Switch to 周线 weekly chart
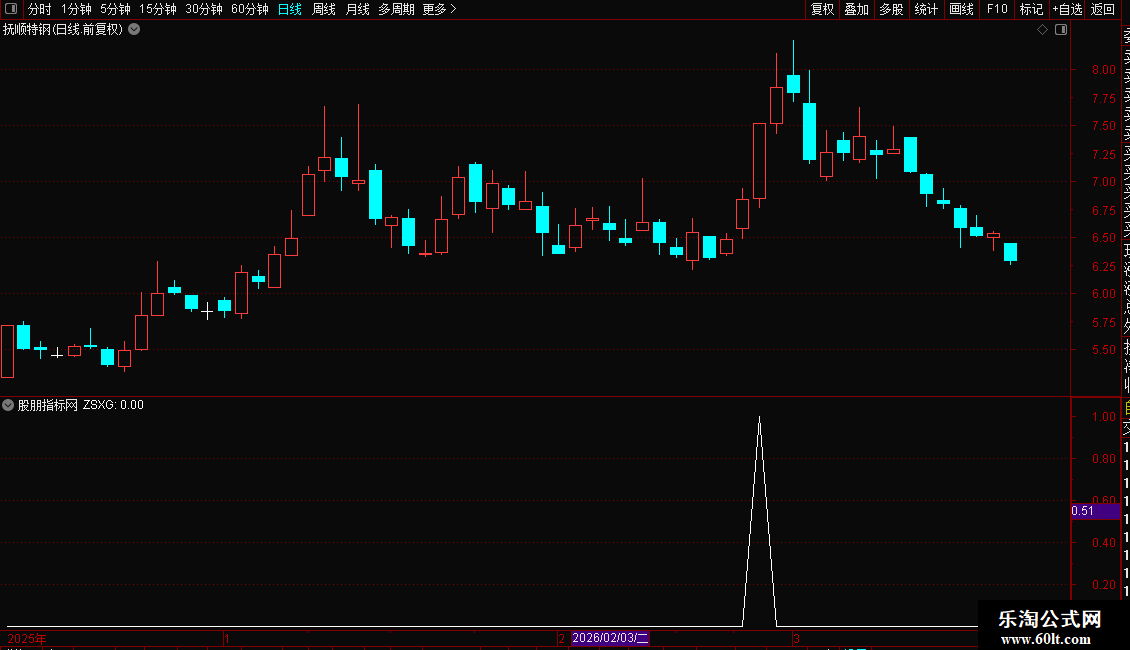1130x650 pixels. click(324, 9)
